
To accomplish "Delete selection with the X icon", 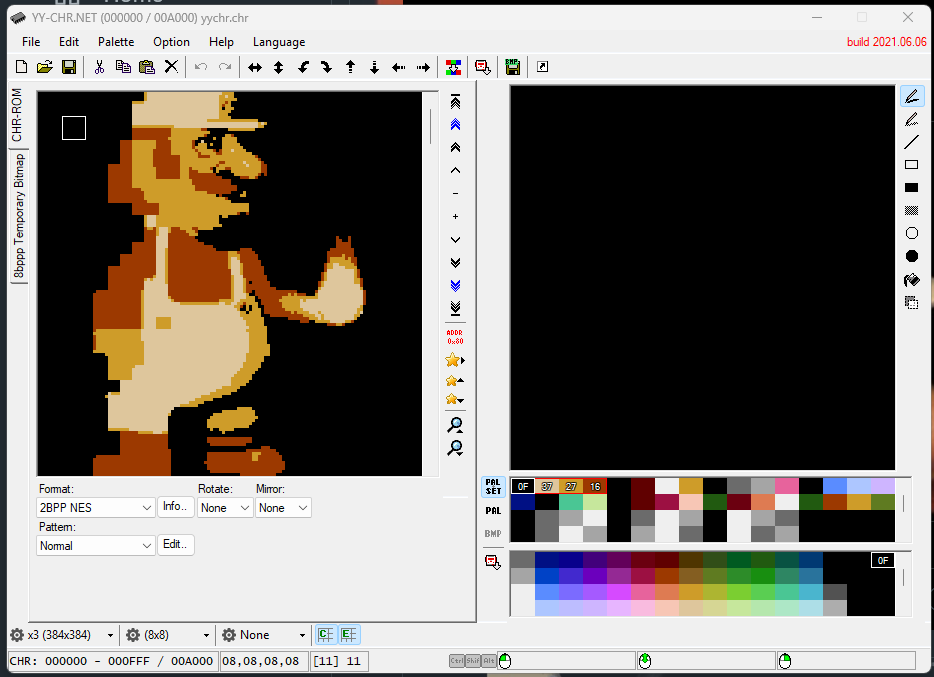I will (172, 67).
